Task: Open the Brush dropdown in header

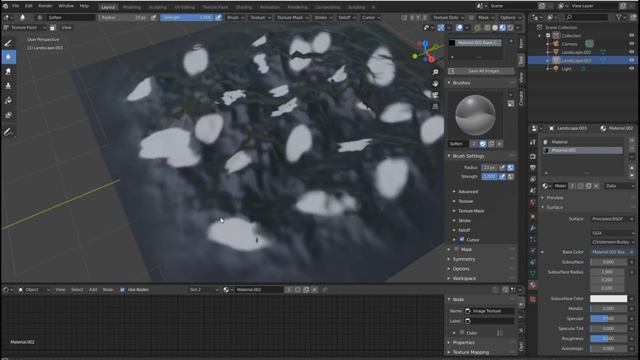Action: pyautogui.click(x=236, y=18)
